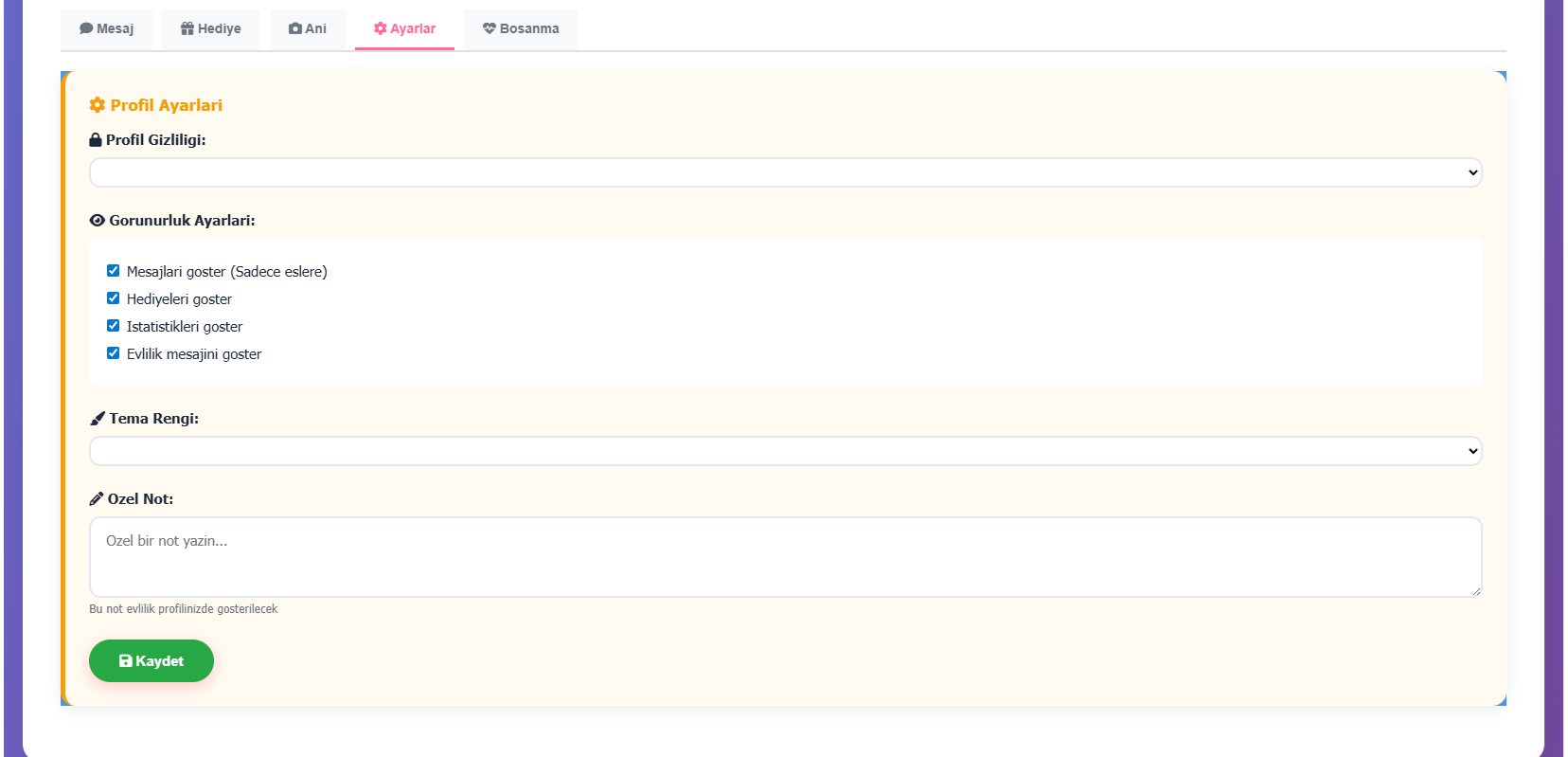Click the paintbrush icon beside Tema Rengi
1568x757 pixels.
(x=98, y=419)
